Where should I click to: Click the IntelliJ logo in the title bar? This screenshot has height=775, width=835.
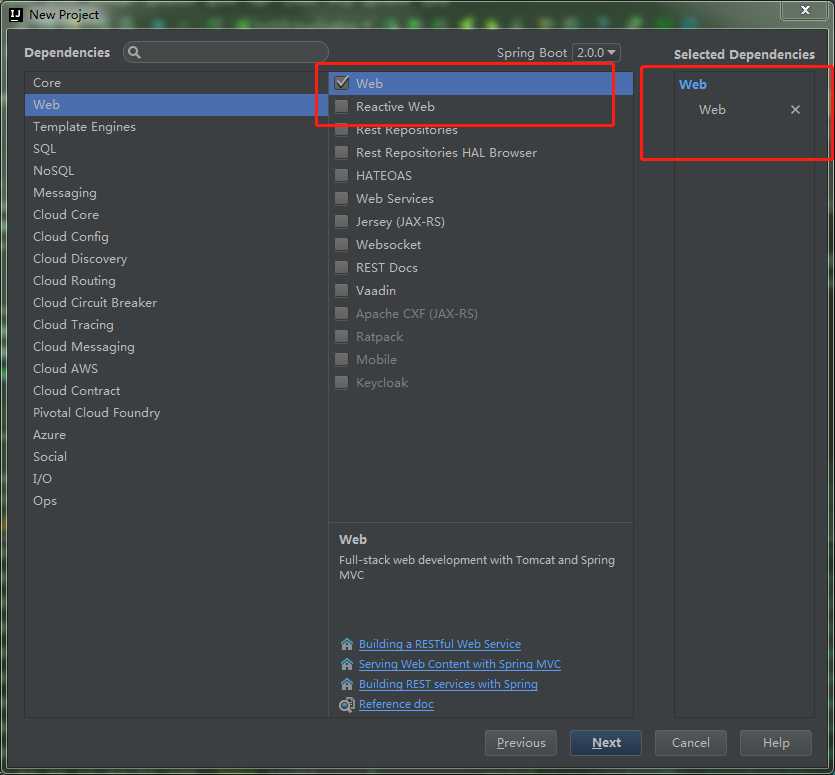coord(16,14)
